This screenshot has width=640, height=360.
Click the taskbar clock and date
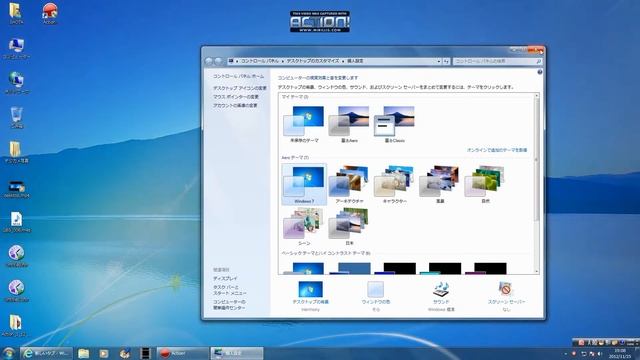pyautogui.click(x=620, y=354)
